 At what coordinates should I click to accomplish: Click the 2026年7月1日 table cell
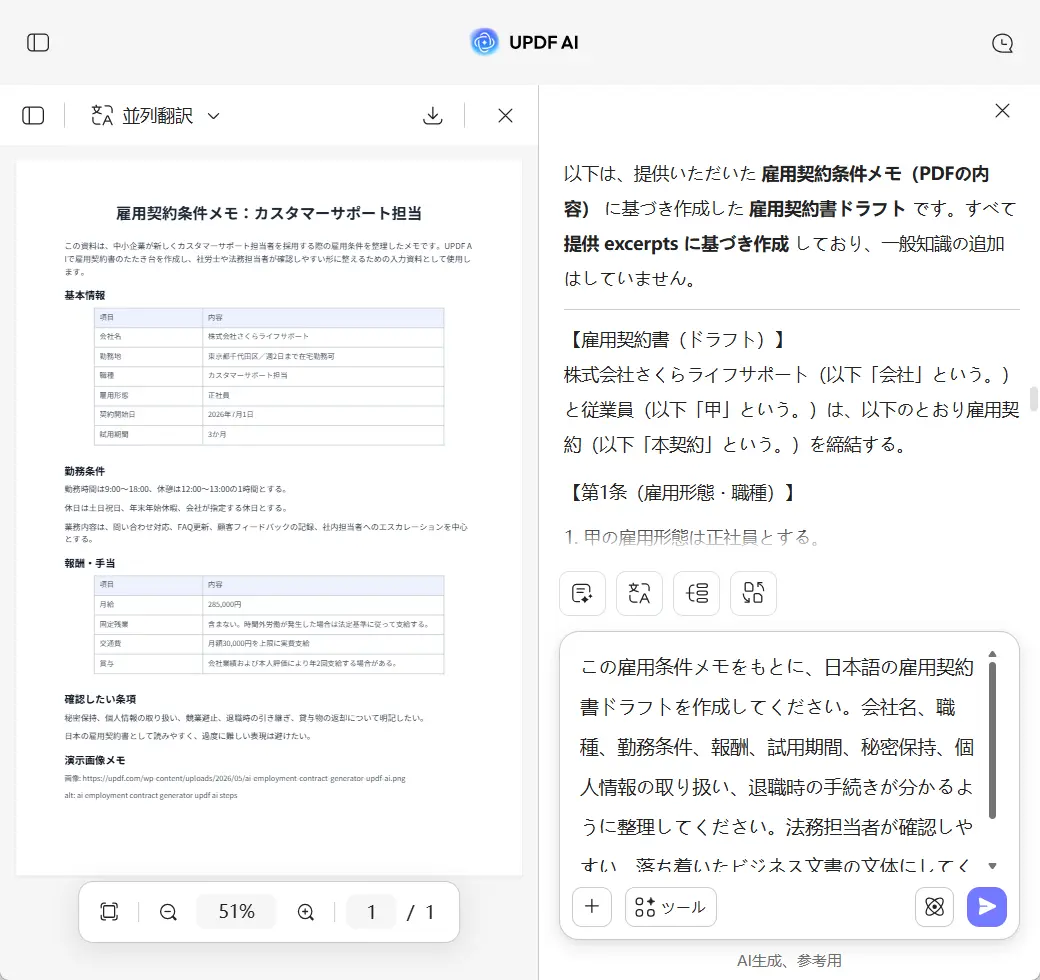pyautogui.click(x=323, y=414)
